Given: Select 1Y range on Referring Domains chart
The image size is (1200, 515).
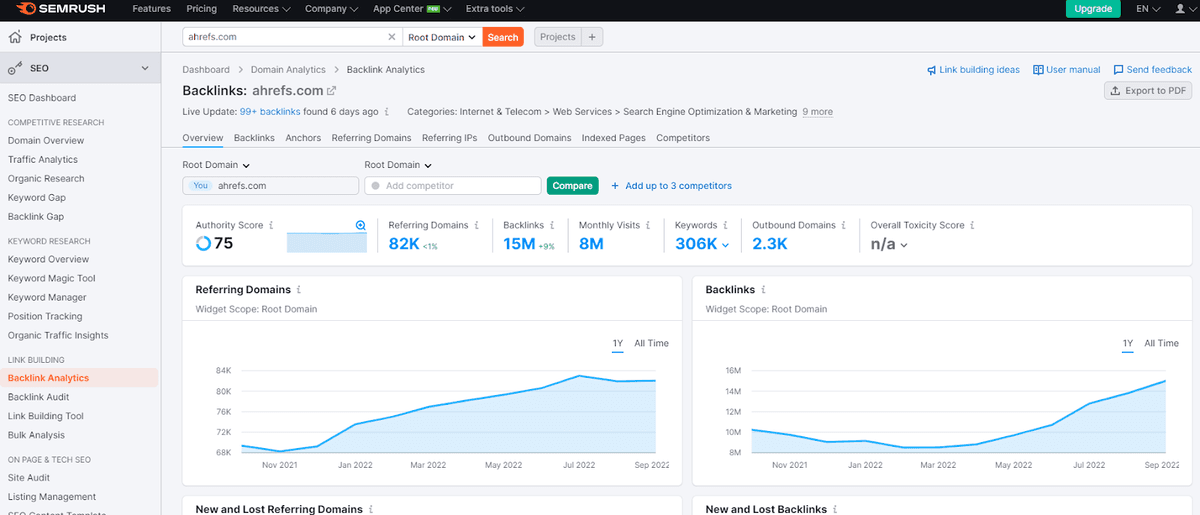Looking at the screenshot, I should 618,343.
